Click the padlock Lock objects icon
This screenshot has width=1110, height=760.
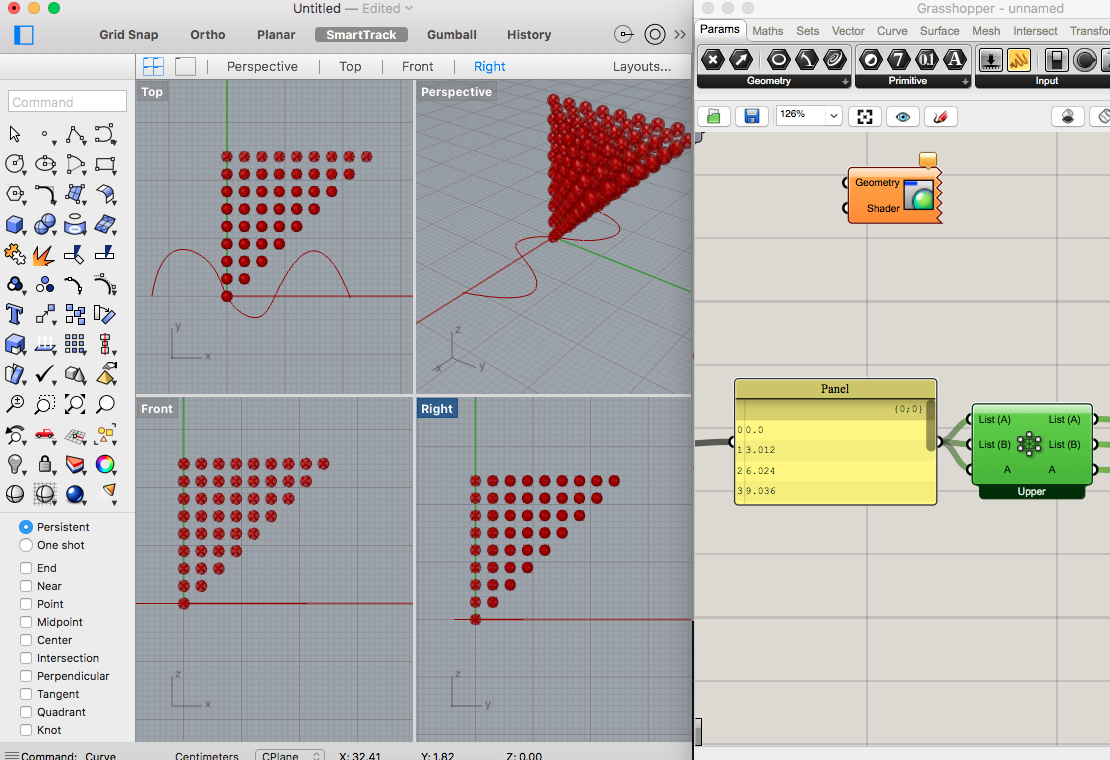click(x=45, y=464)
